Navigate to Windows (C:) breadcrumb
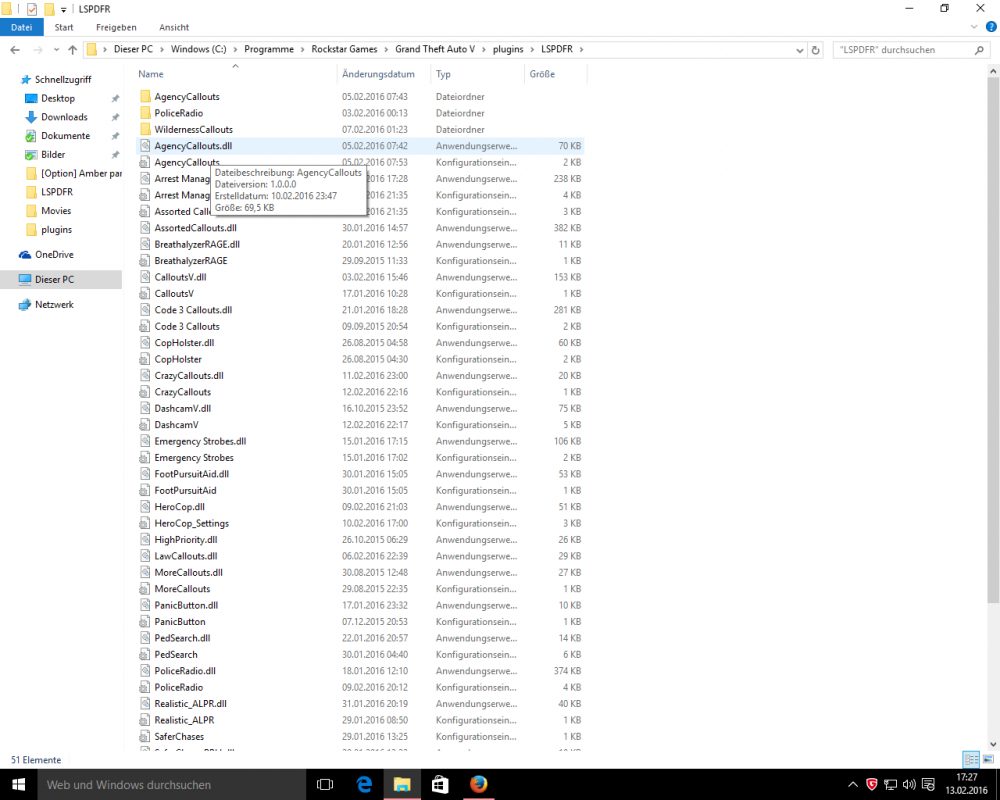This screenshot has height=800, width=1000. pos(198,49)
